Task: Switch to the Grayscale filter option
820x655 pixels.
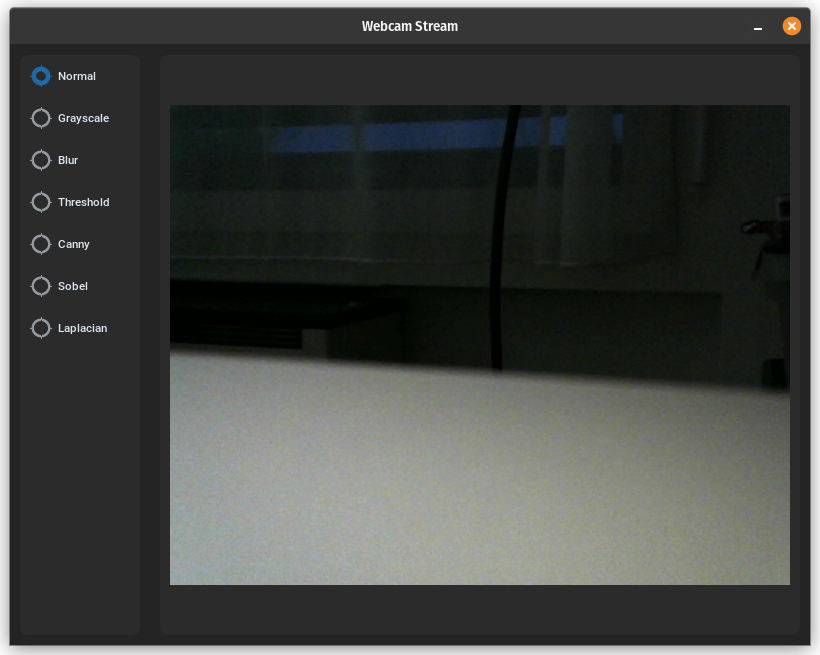Action: 41,118
